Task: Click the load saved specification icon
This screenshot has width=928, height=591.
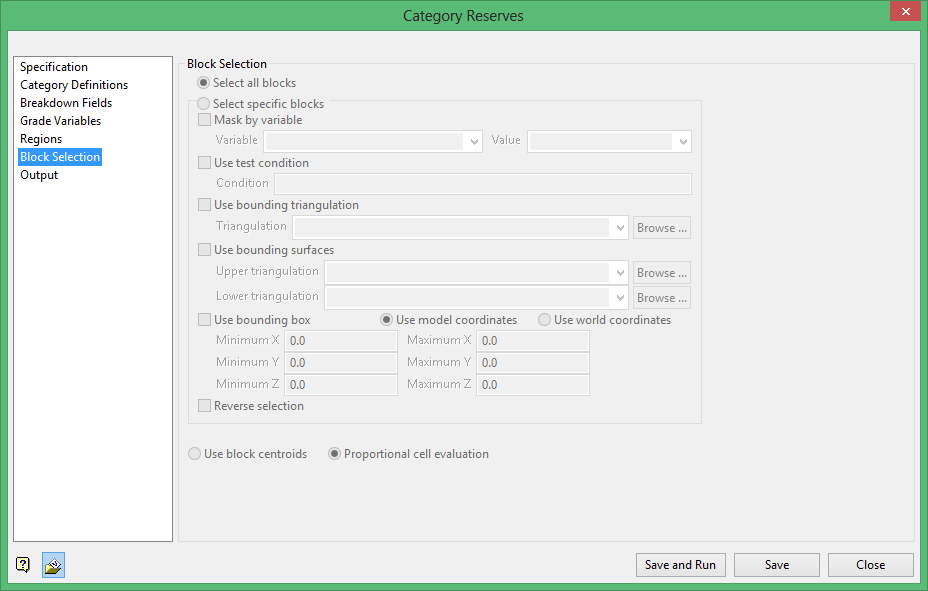Action: pos(53,565)
